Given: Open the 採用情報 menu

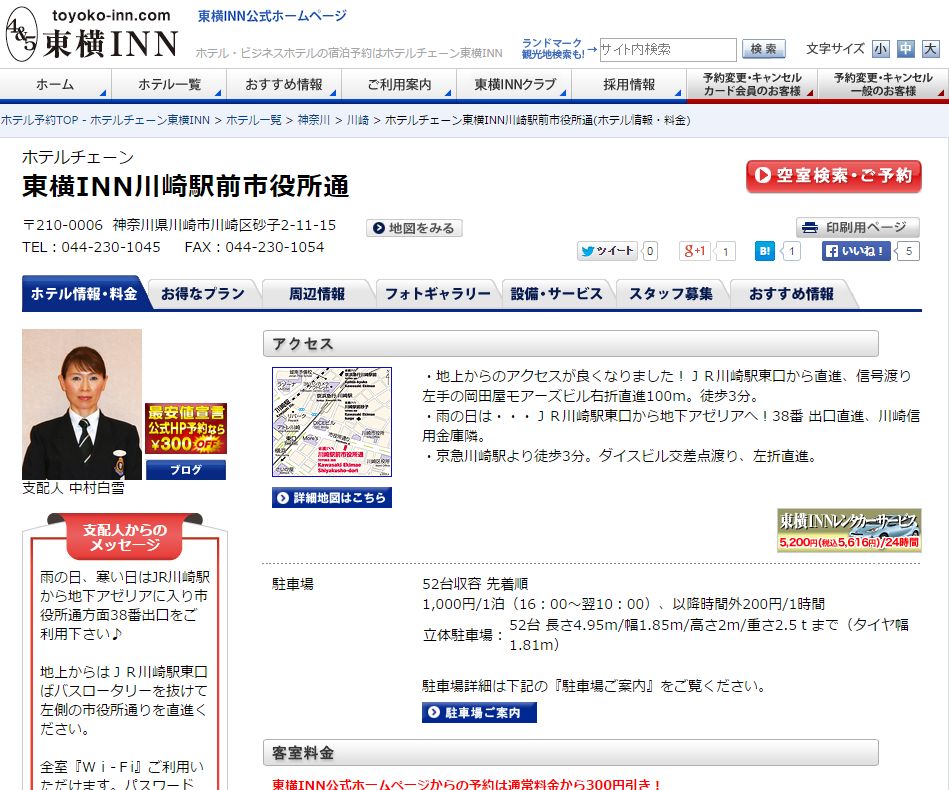Looking at the screenshot, I should click(x=629, y=84).
